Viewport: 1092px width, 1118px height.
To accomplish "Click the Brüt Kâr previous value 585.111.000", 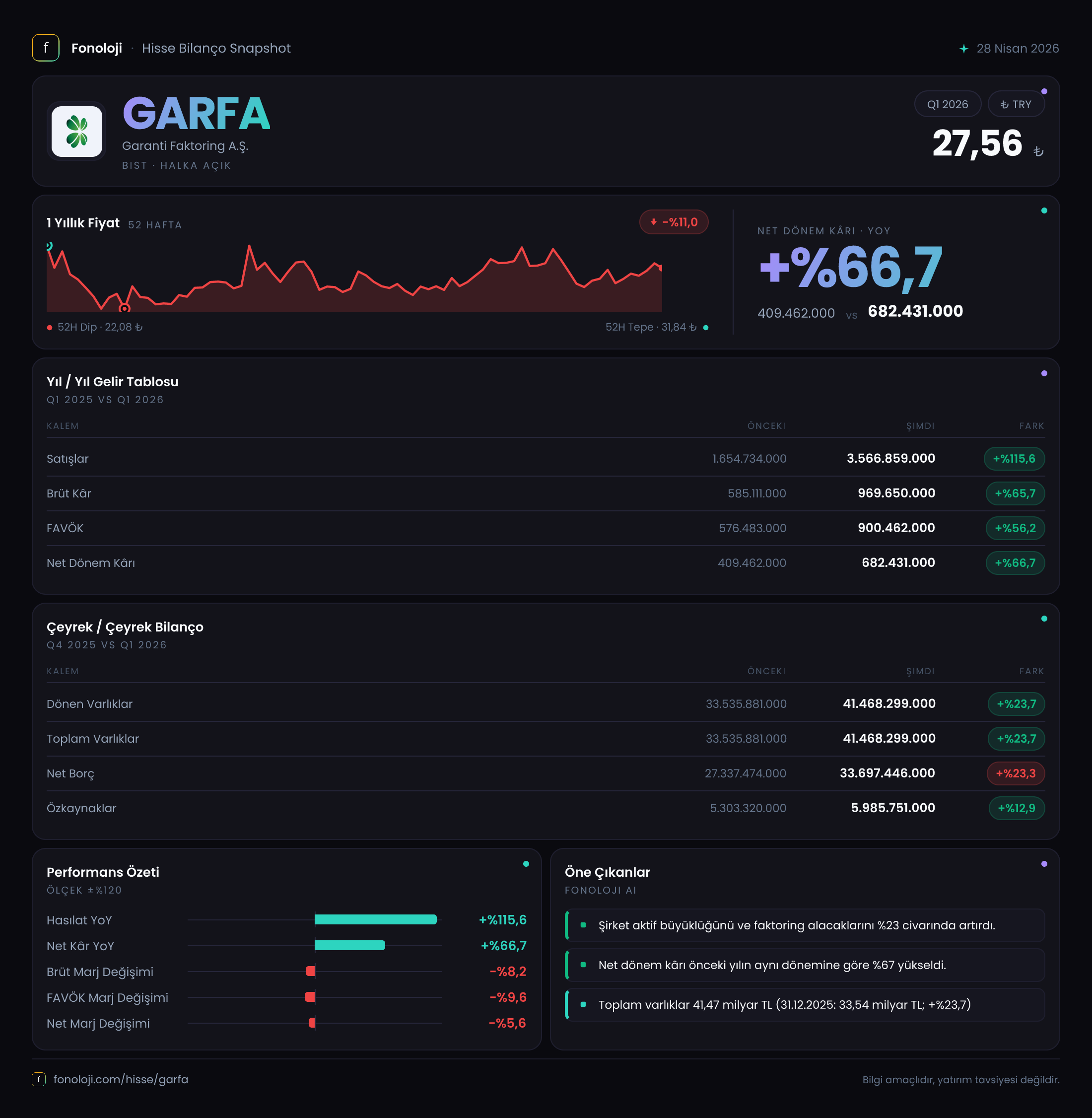I will pyautogui.click(x=756, y=493).
